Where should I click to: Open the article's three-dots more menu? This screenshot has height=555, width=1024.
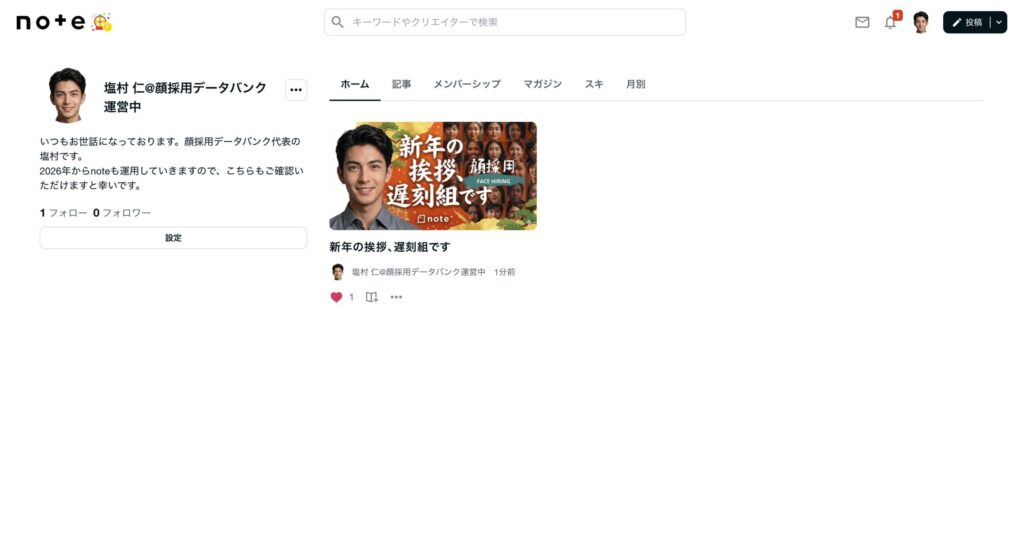click(396, 297)
